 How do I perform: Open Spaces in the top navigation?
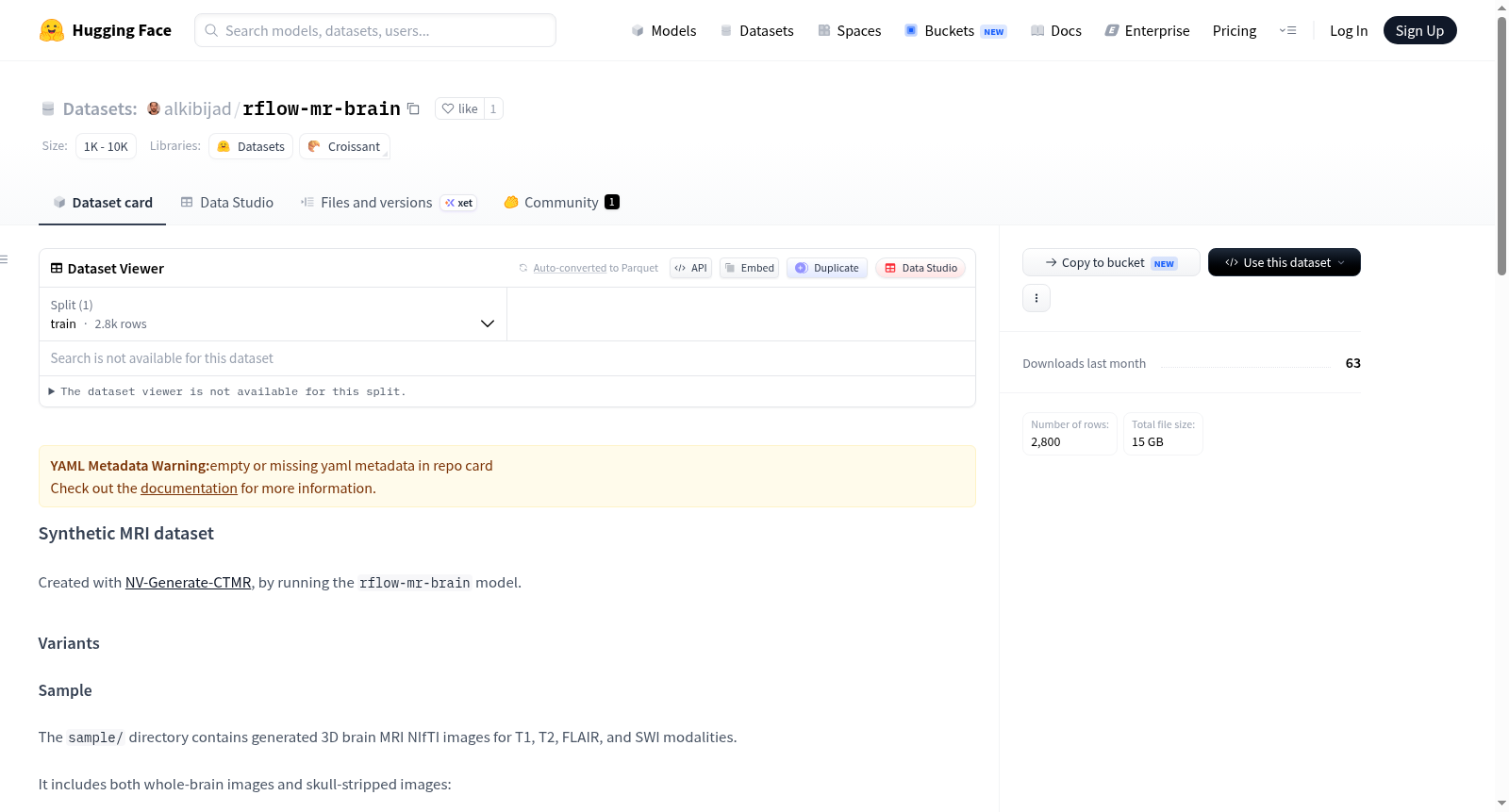[x=850, y=30]
